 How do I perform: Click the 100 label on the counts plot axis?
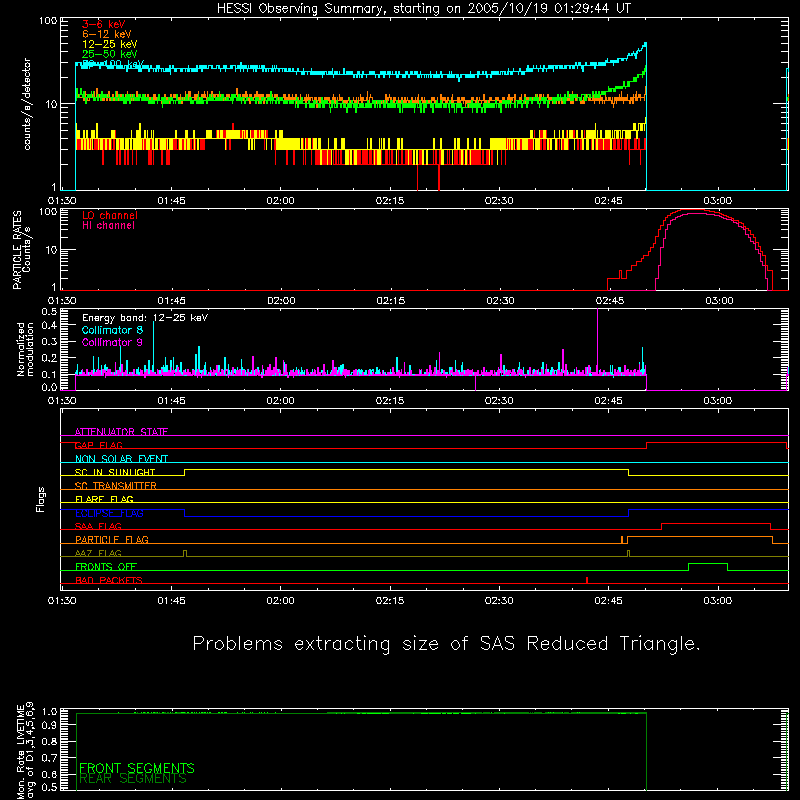pyautogui.click(x=48, y=21)
